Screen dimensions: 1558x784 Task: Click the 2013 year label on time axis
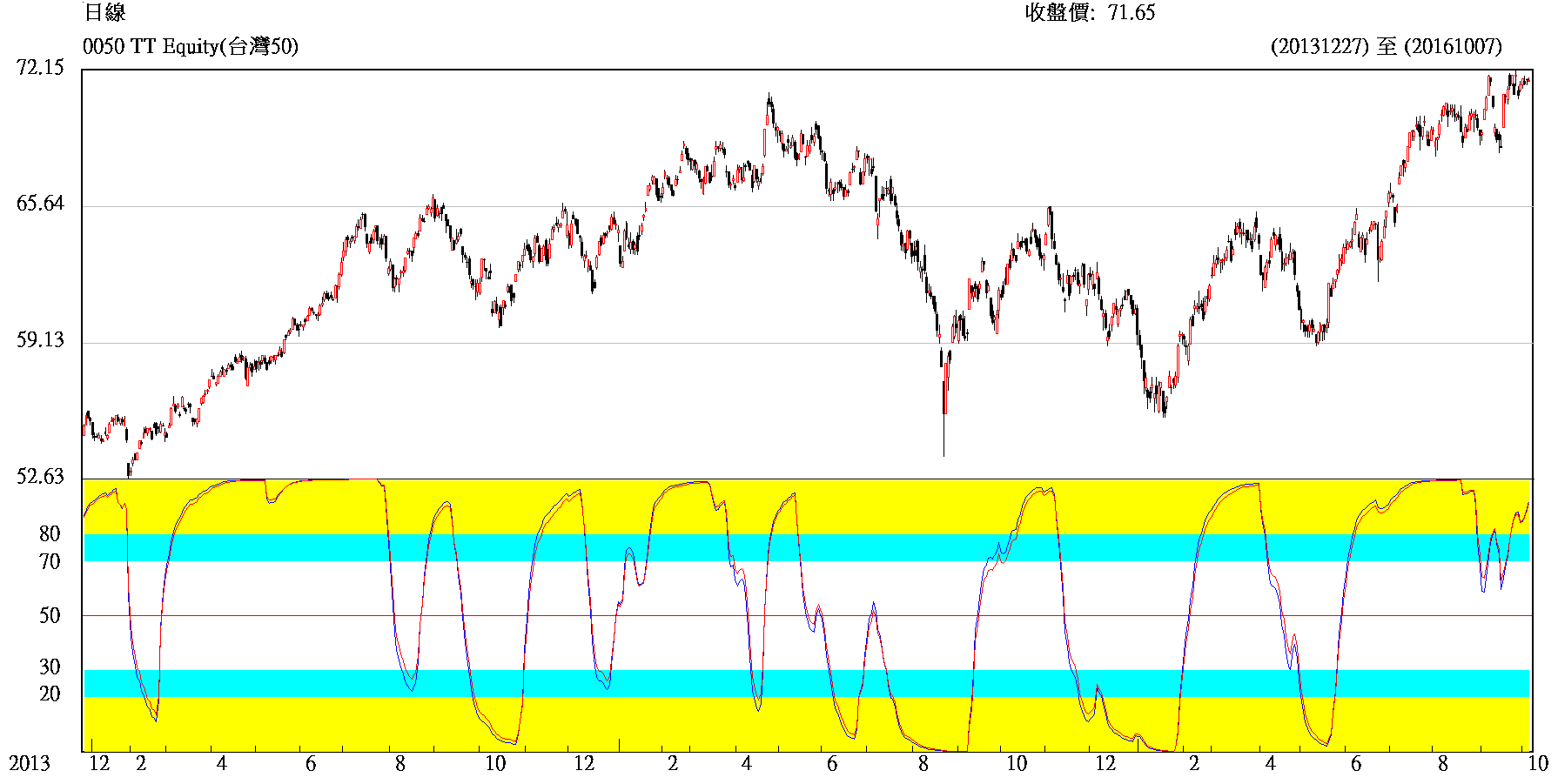point(30,764)
